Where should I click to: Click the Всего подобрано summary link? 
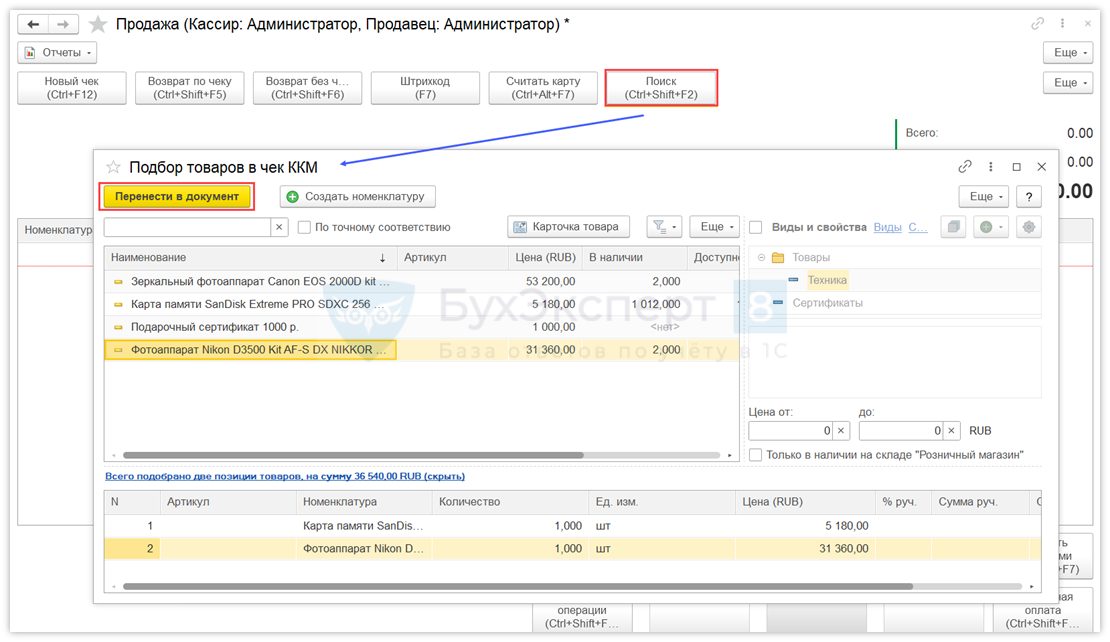pos(284,476)
